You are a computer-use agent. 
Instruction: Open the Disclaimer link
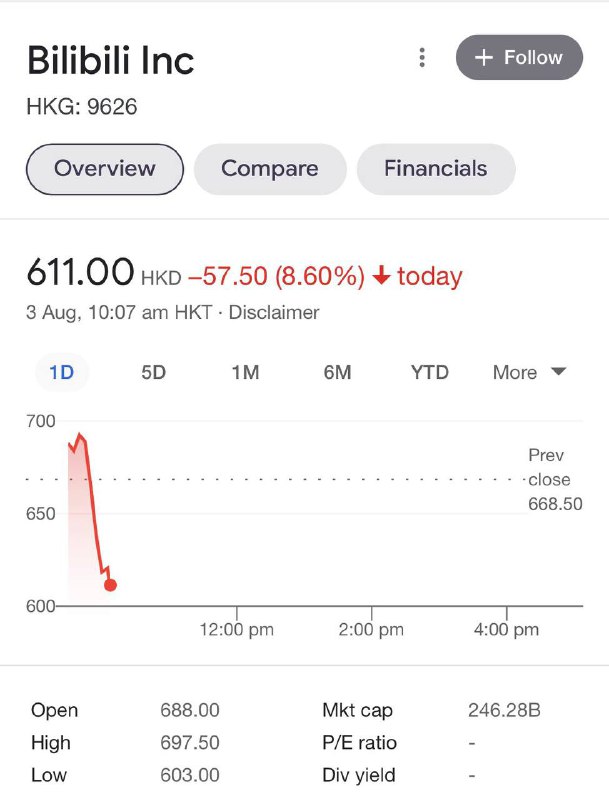[277, 312]
